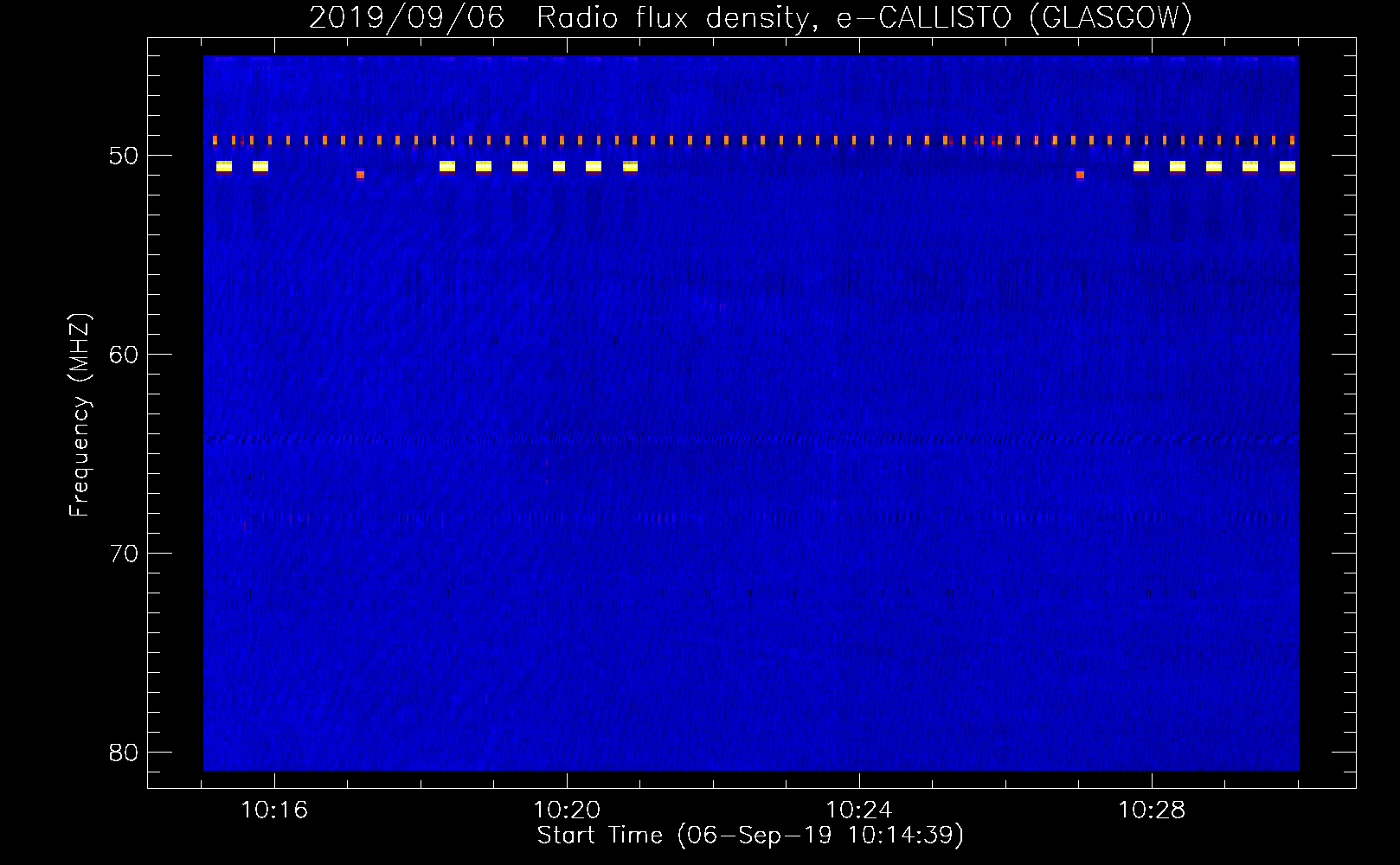
Task: Select the 80 frequency tick label
Action: pos(124,753)
